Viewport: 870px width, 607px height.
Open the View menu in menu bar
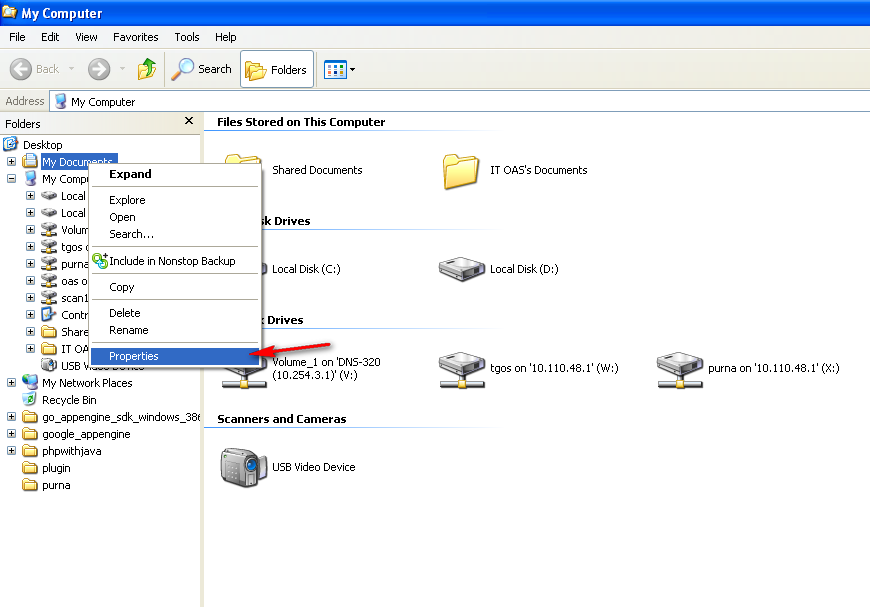click(87, 37)
